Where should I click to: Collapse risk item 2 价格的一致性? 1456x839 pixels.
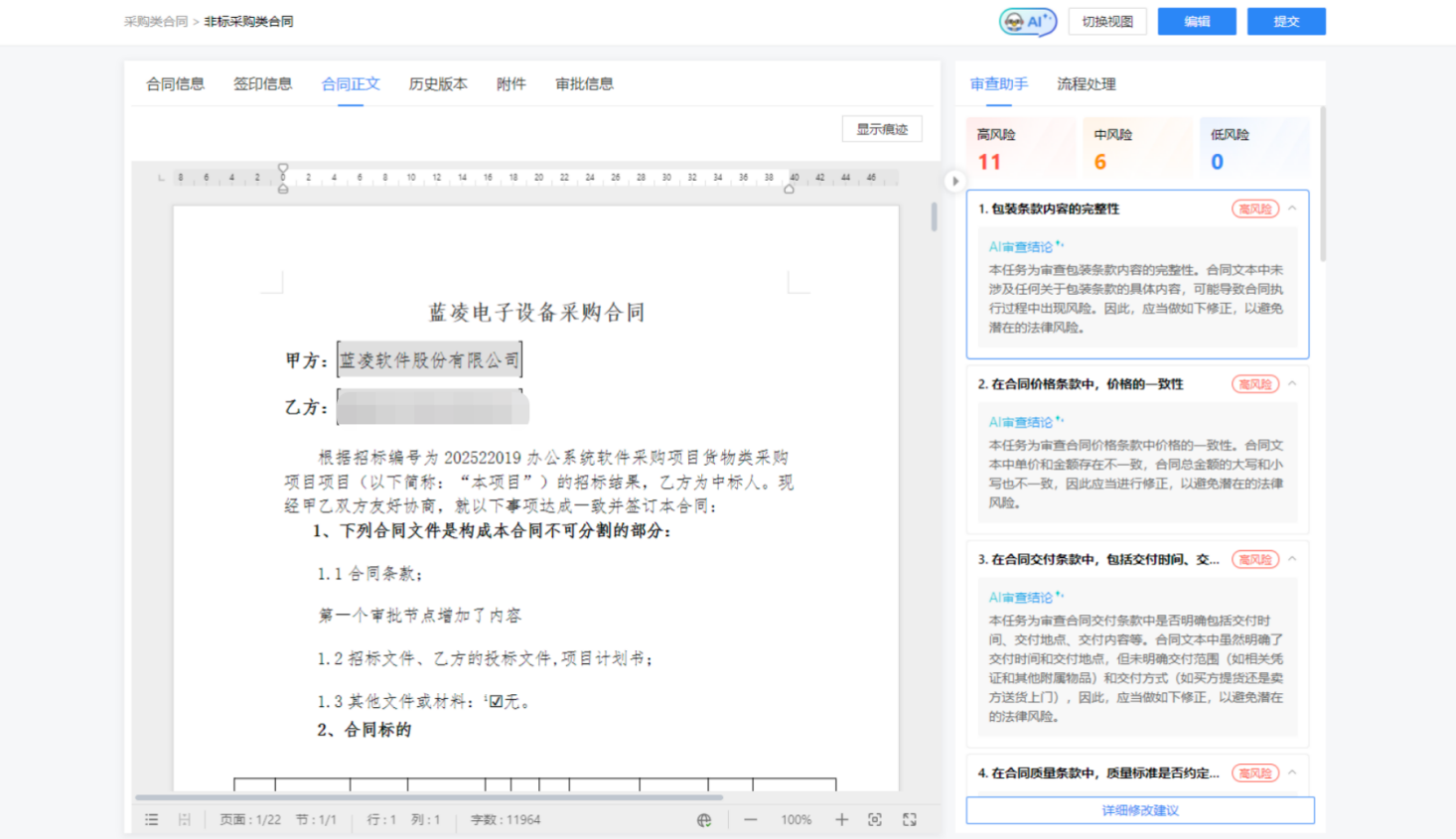click(1292, 383)
